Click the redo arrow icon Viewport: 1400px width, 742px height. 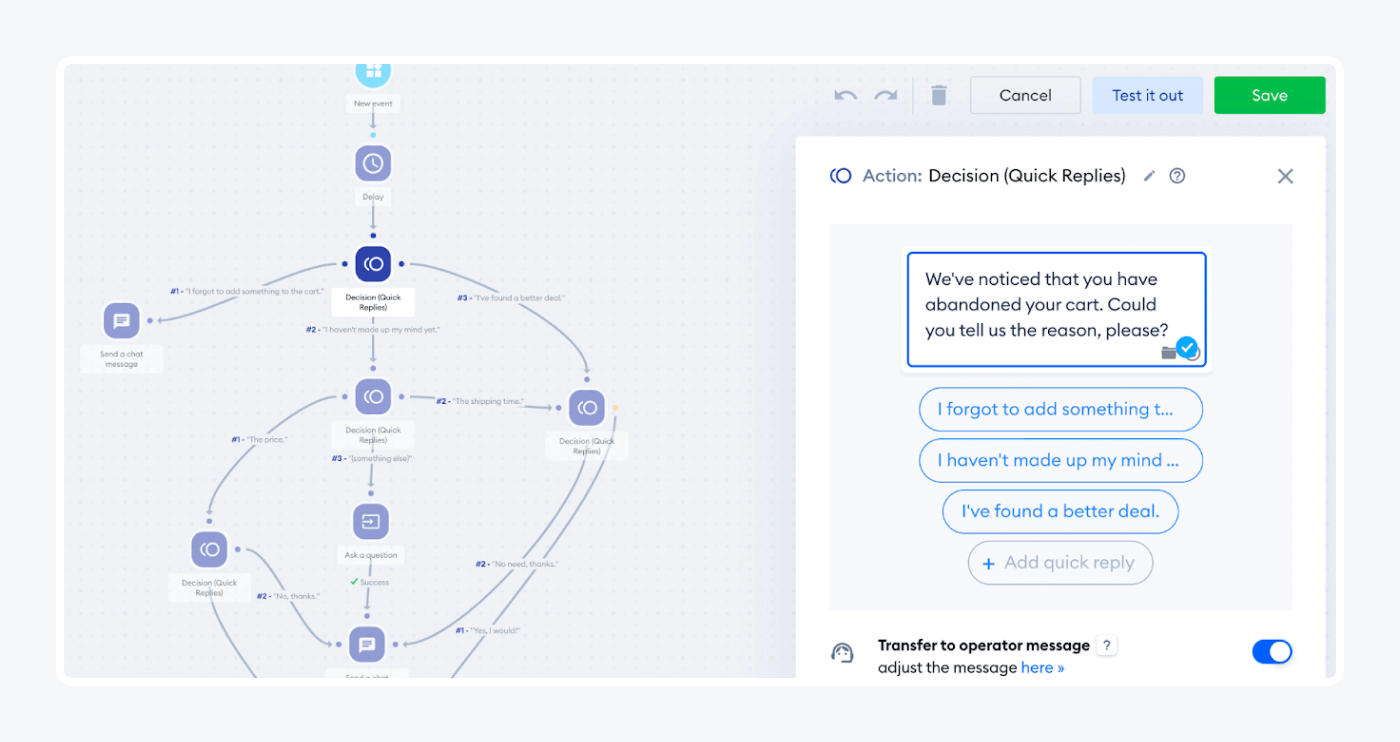pyautogui.click(x=884, y=94)
